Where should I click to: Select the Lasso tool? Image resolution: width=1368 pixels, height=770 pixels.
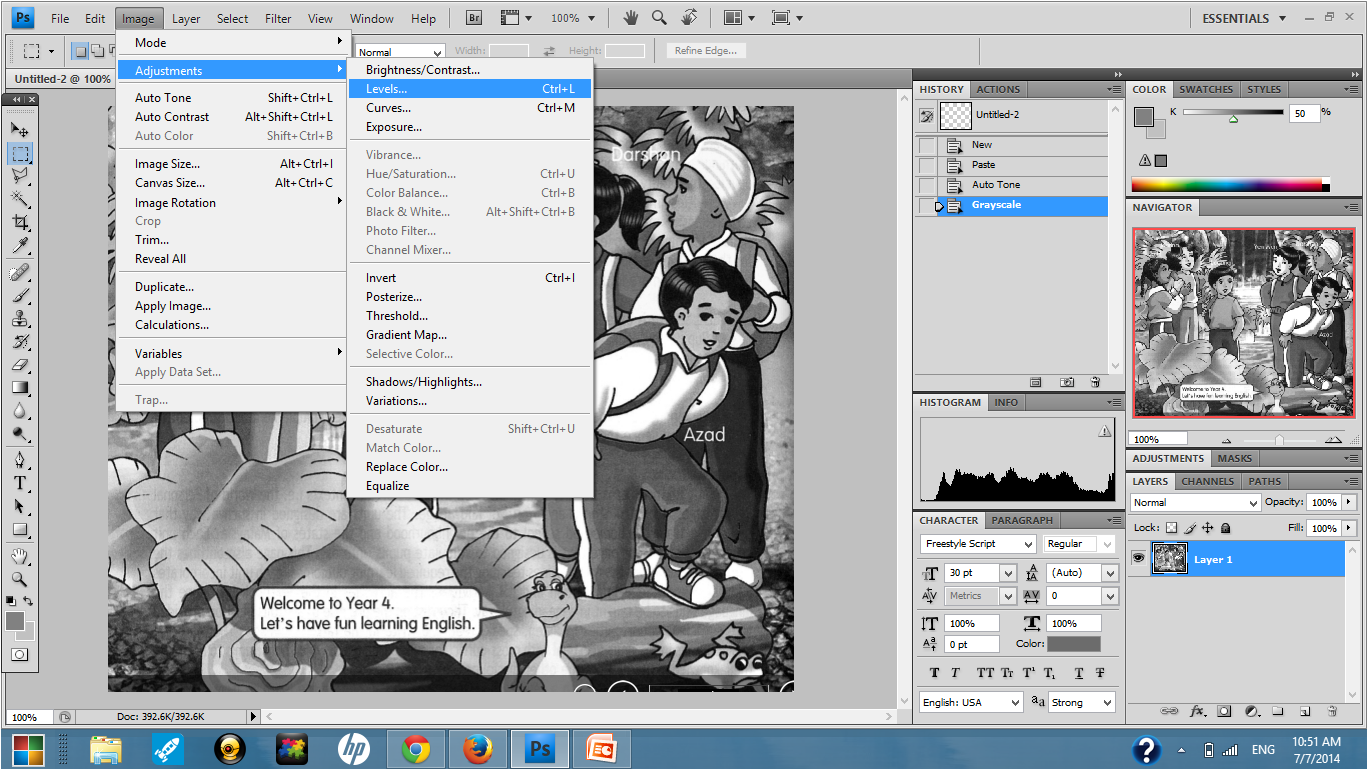point(20,176)
